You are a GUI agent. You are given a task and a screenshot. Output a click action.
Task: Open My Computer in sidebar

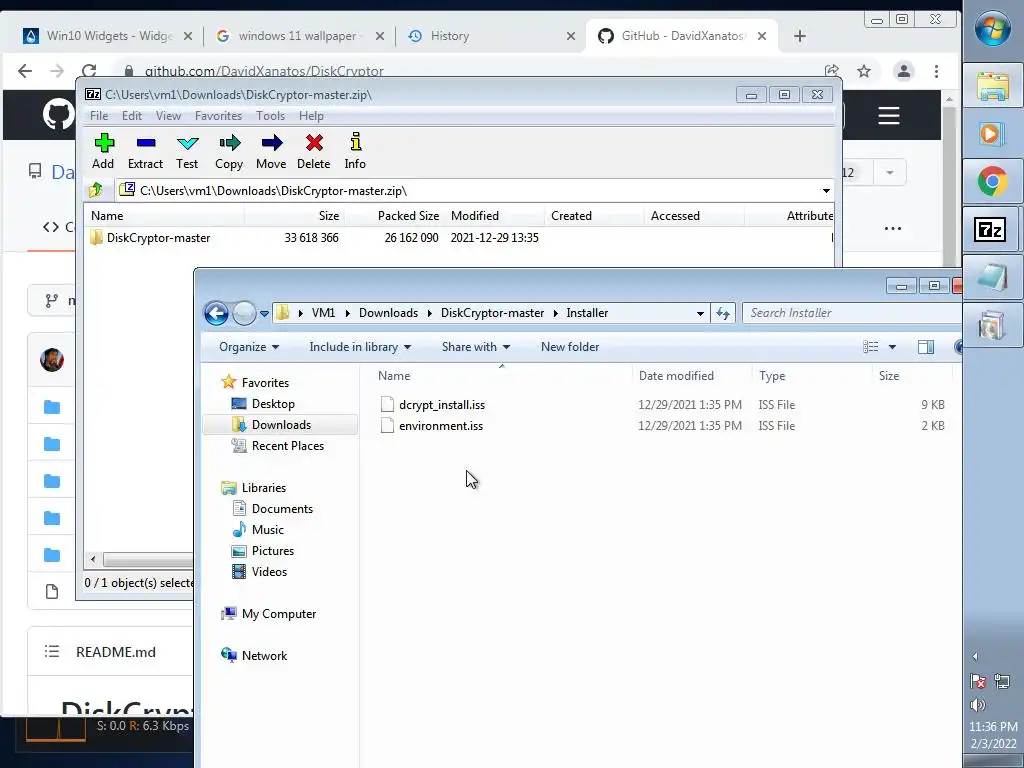279,614
